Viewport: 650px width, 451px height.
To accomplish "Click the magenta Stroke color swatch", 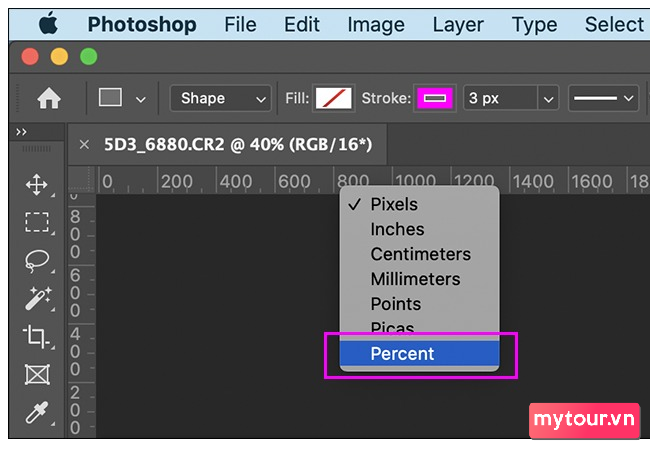I will tap(436, 98).
